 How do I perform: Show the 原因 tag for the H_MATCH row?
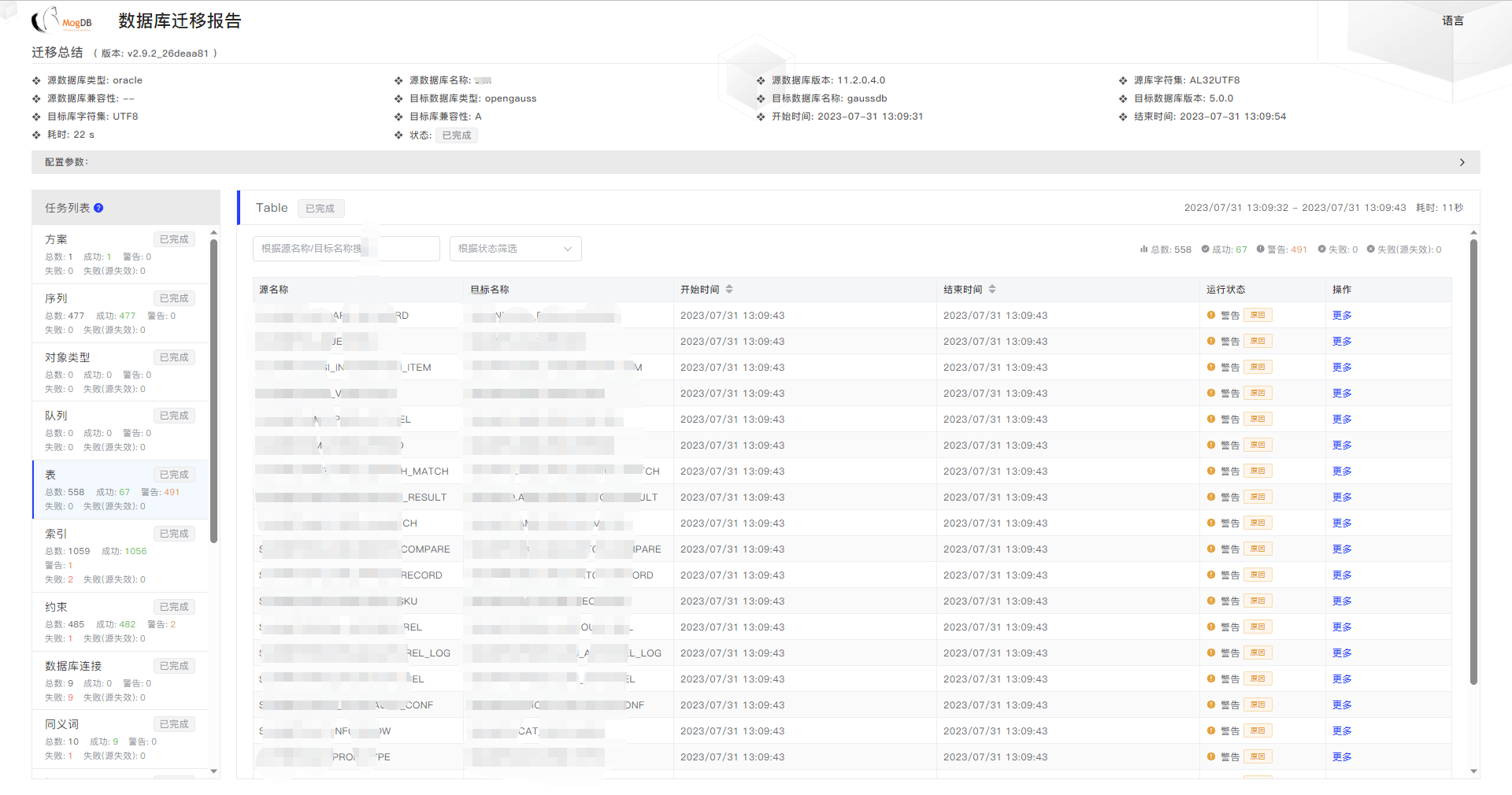pos(1258,471)
